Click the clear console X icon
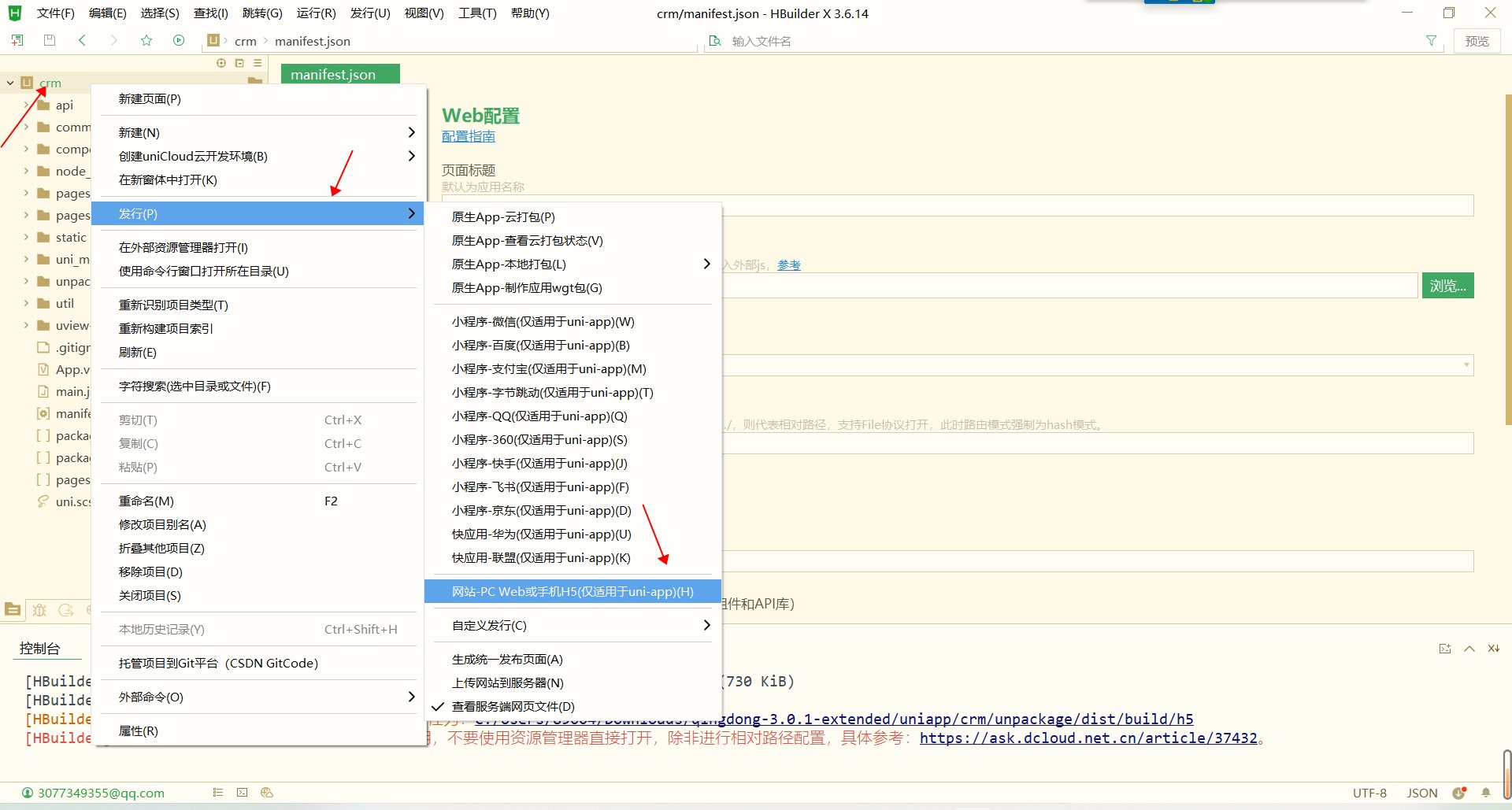Viewport: 1512px width, 810px height. 1493,649
